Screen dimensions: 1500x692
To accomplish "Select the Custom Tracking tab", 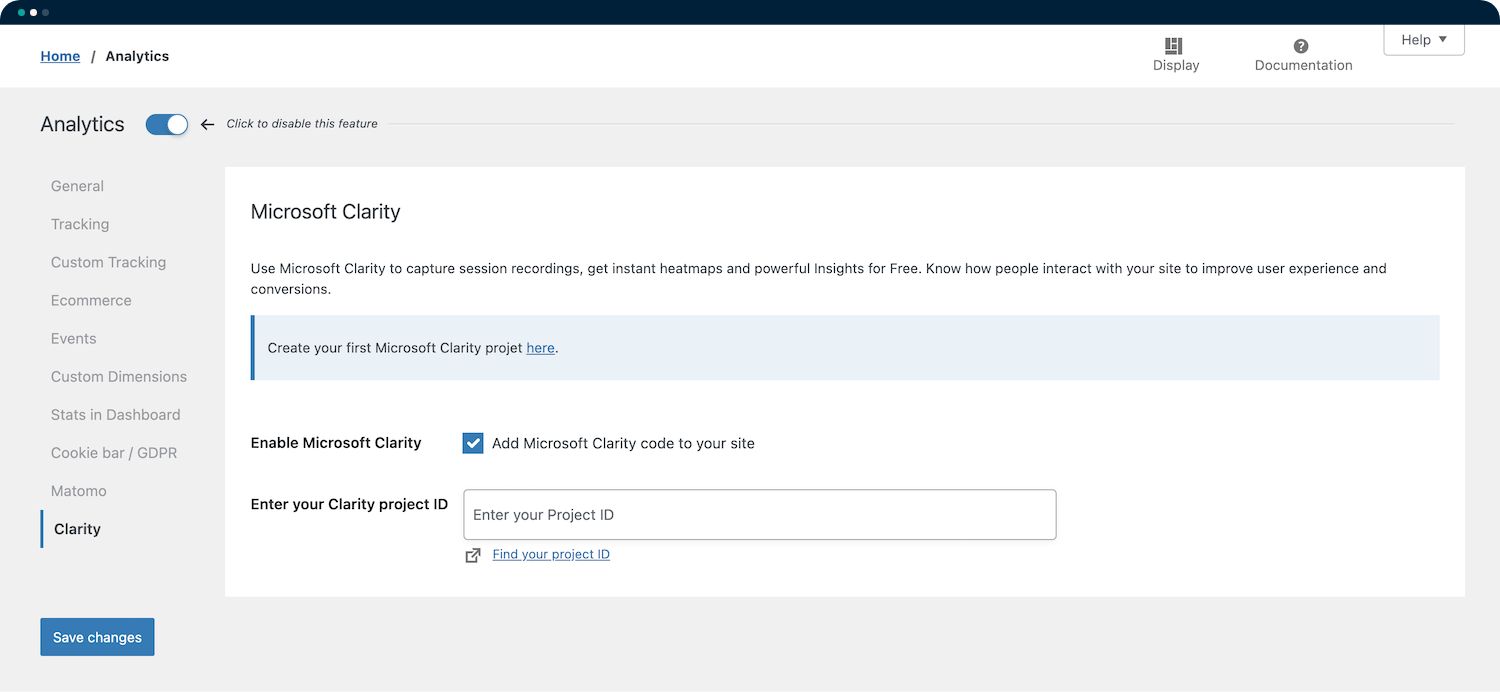I will (108, 262).
